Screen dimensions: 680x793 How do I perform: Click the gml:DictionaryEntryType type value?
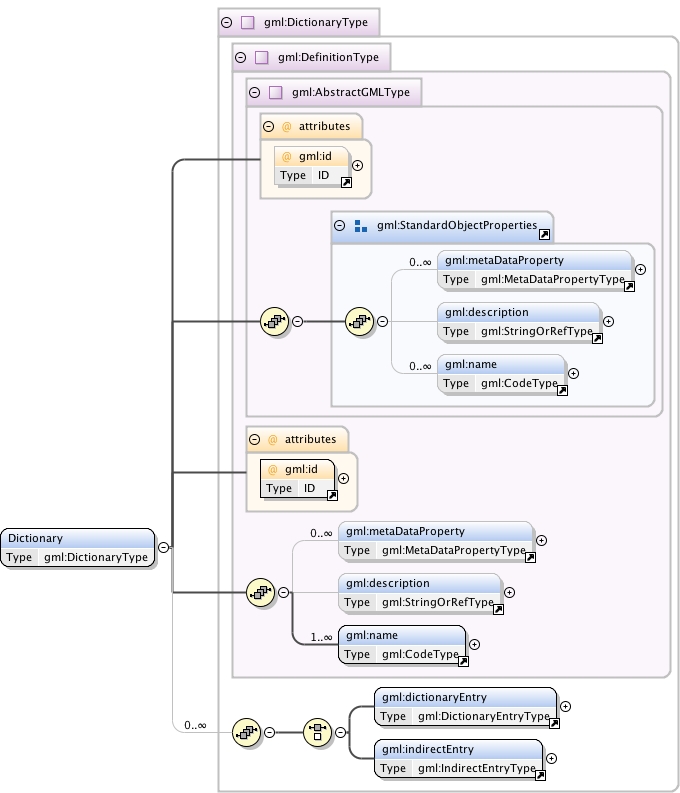point(484,716)
